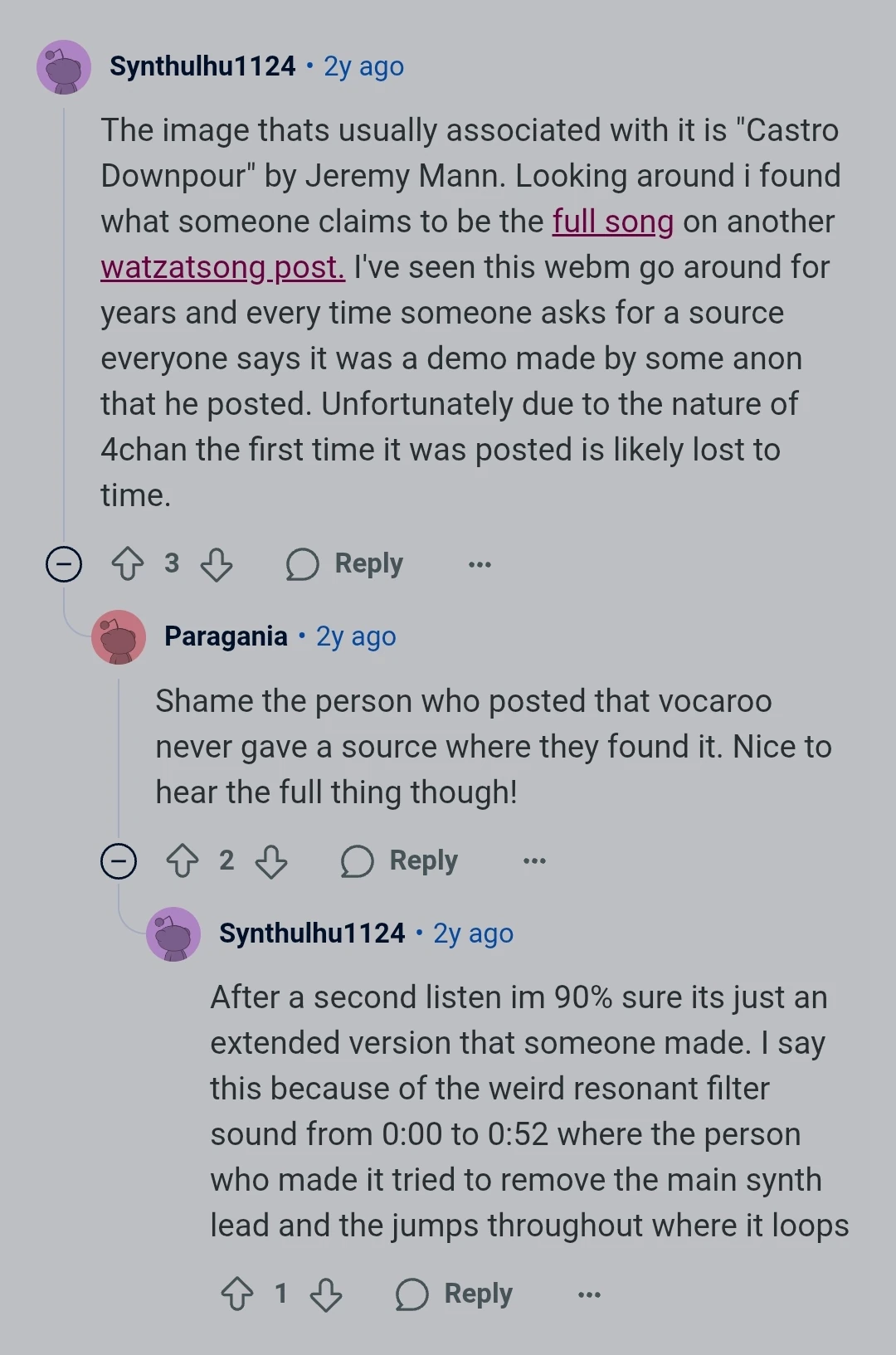Collapse Paragania's comment thread
This screenshot has height=1355, width=896.
(x=119, y=861)
